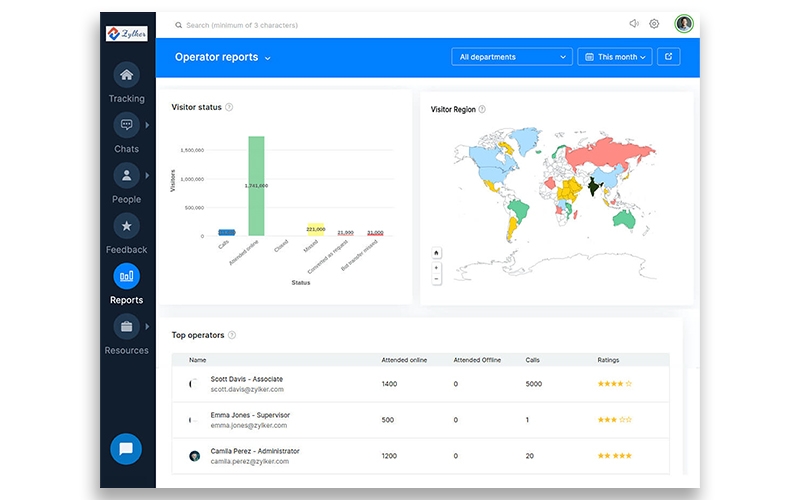Click the Calls blue bar

click(227, 233)
